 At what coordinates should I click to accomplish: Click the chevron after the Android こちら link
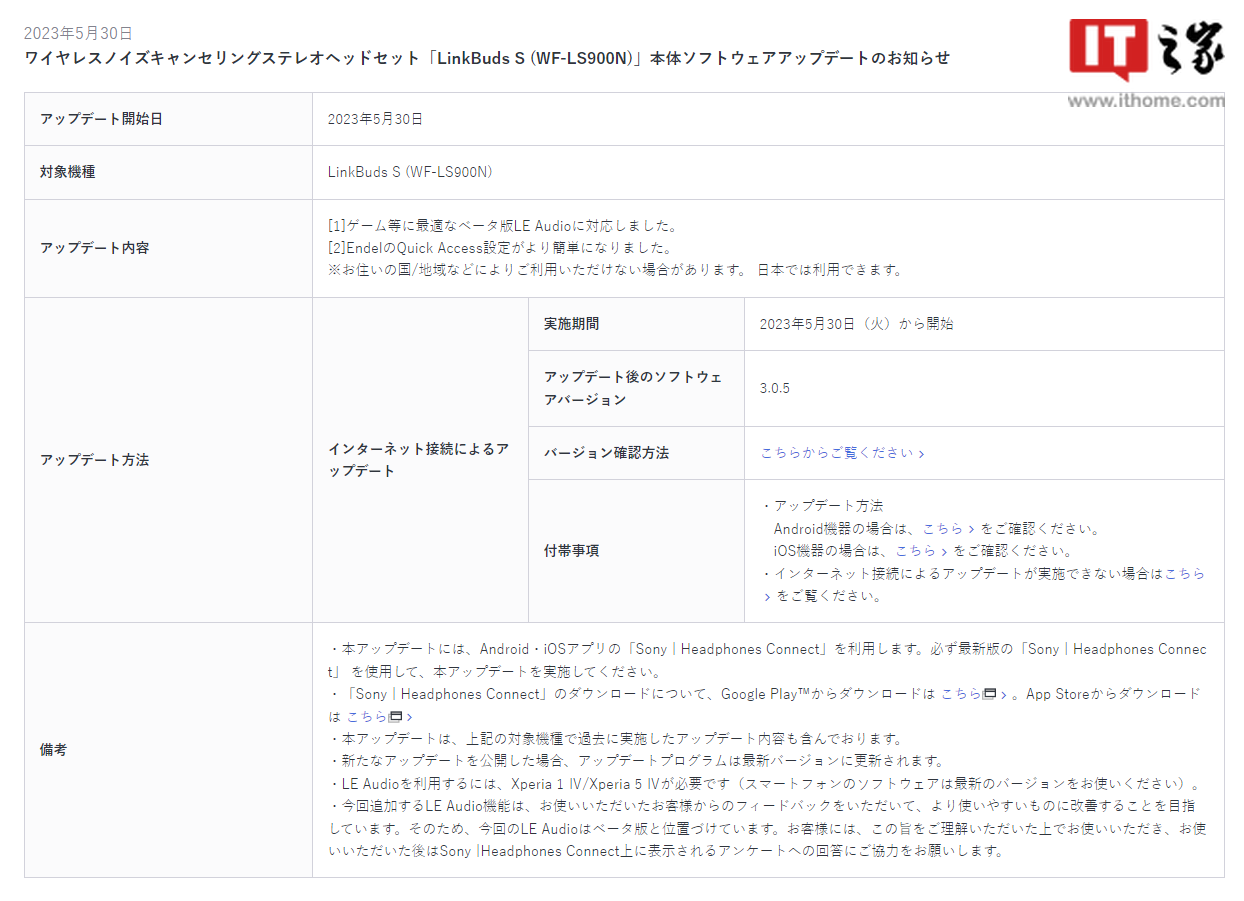[x=970, y=528]
